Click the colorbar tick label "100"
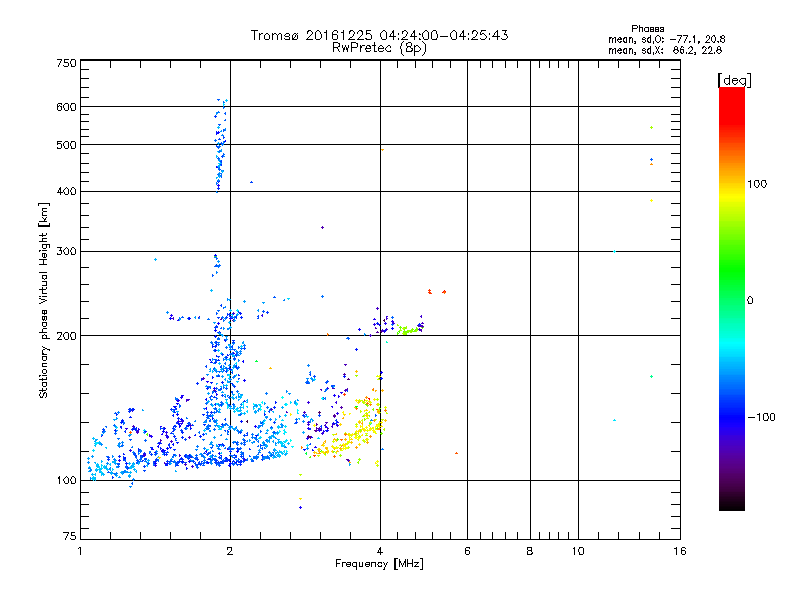 click(757, 184)
